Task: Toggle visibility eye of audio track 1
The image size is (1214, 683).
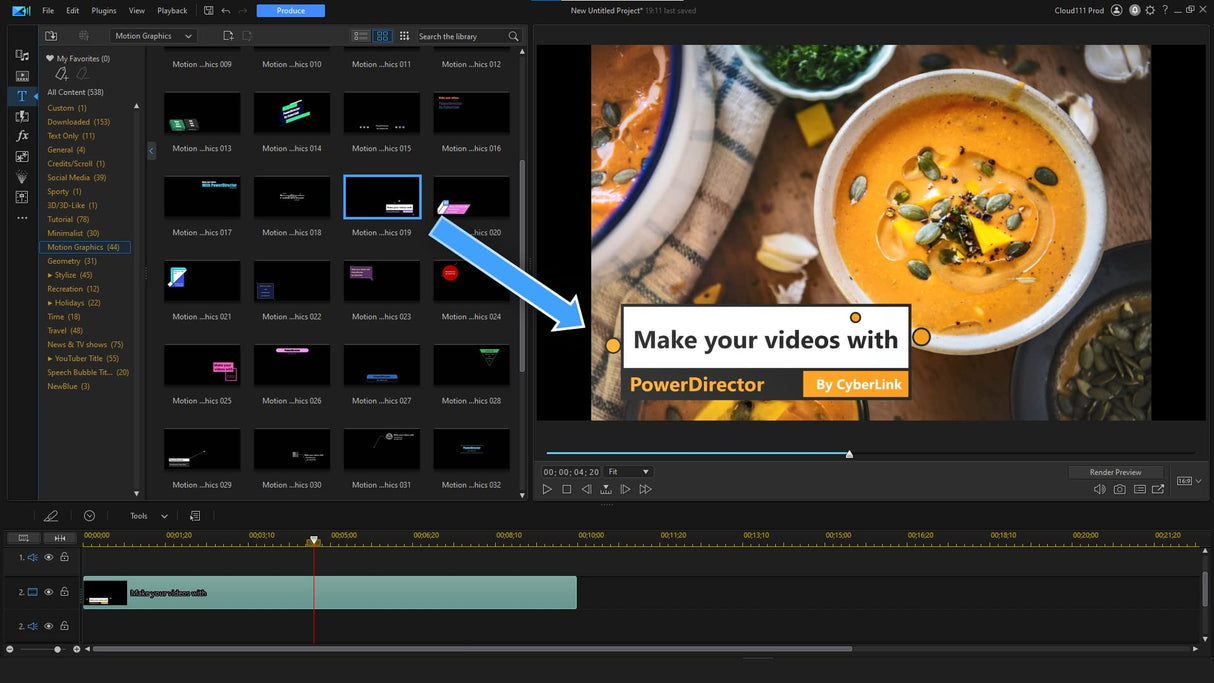Action: (x=48, y=557)
